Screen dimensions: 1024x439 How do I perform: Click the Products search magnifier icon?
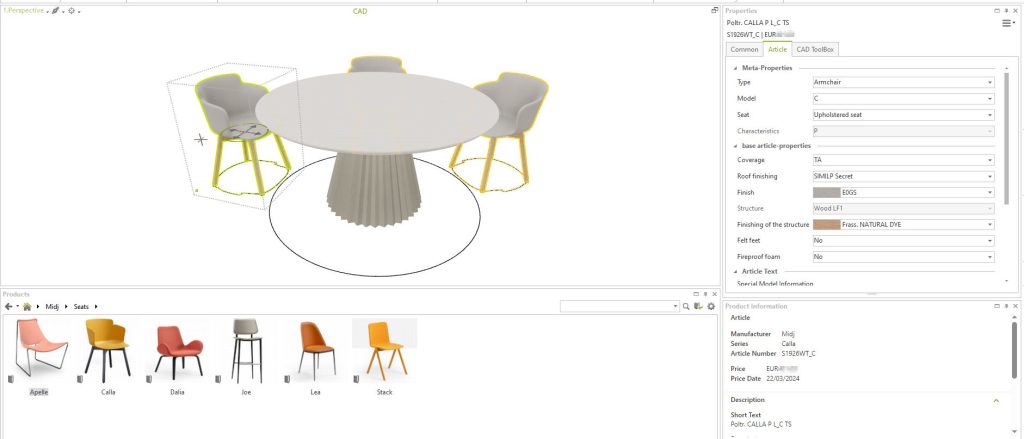(686, 306)
